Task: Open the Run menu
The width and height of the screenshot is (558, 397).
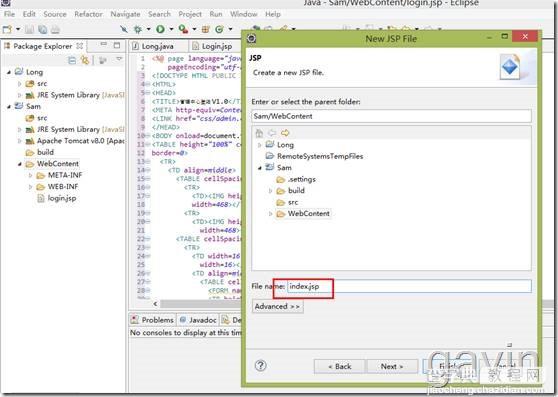Action: point(216,14)
